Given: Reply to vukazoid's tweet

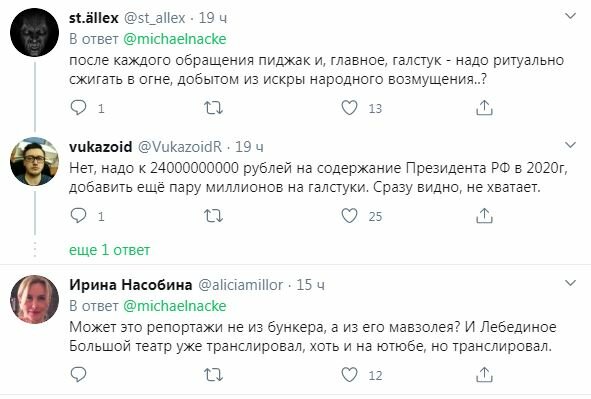Looking at the screenshot, I should coord(78,216).
